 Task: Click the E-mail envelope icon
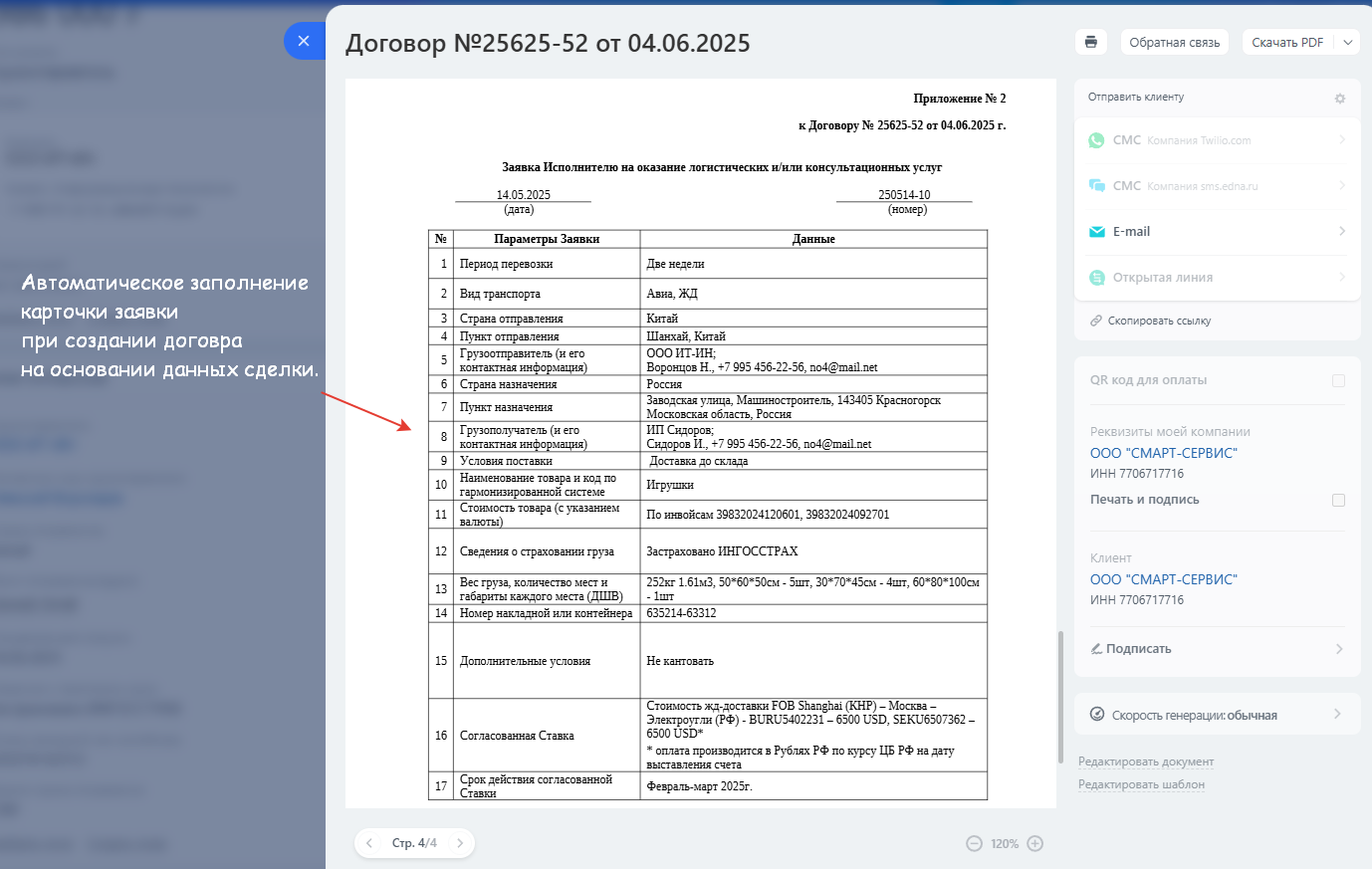point(1097,232)
